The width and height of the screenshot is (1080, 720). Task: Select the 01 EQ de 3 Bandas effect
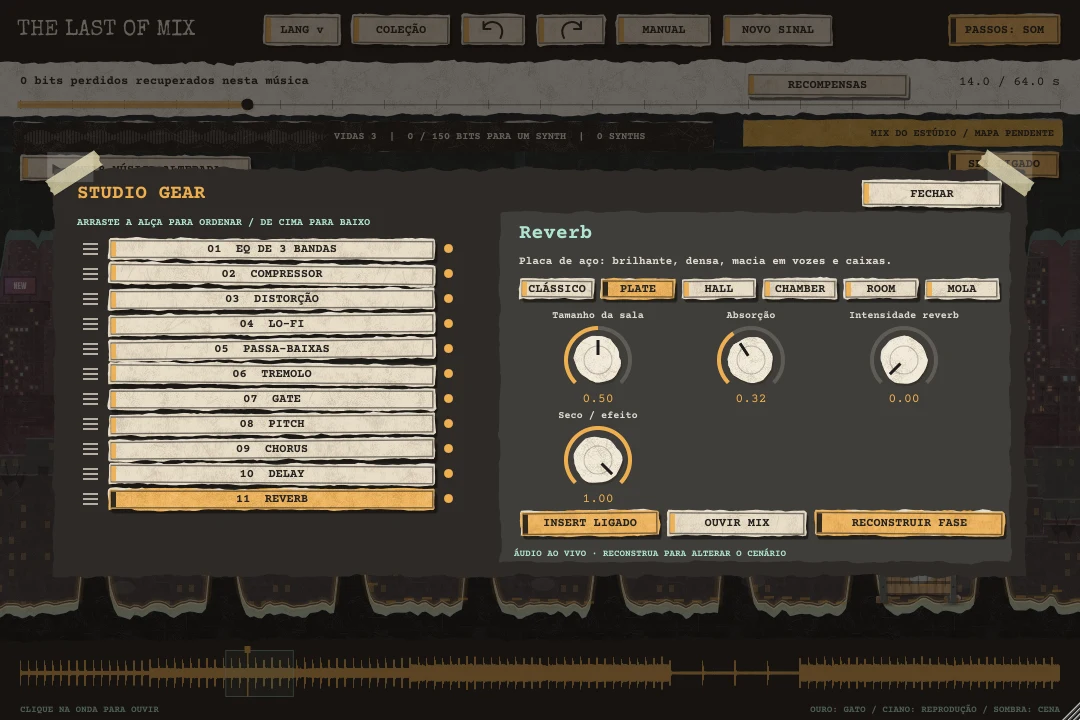click(272, 249)
